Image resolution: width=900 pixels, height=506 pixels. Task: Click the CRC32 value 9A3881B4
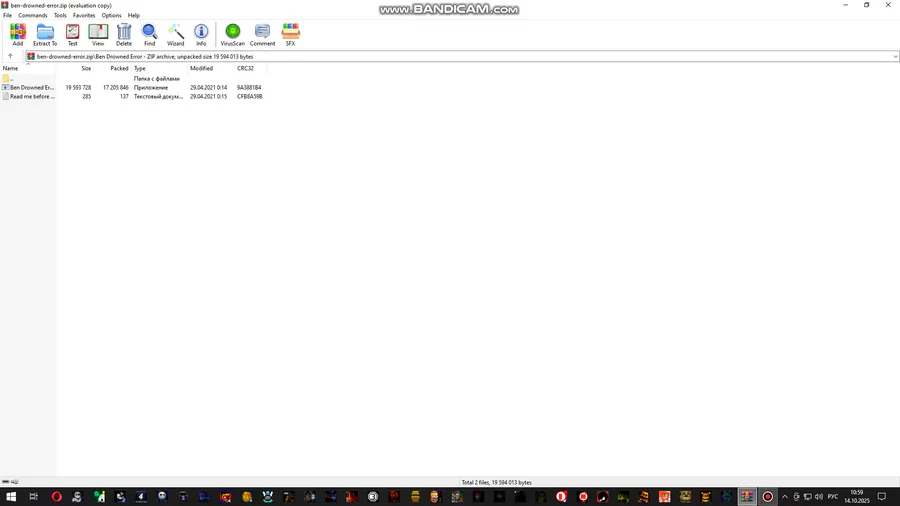[249, 88]
